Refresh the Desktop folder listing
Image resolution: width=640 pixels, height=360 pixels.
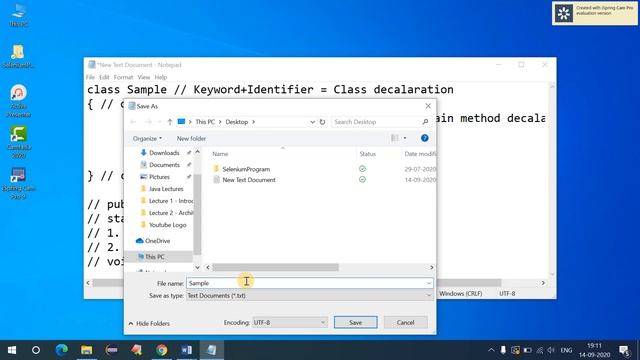[322, 122]
